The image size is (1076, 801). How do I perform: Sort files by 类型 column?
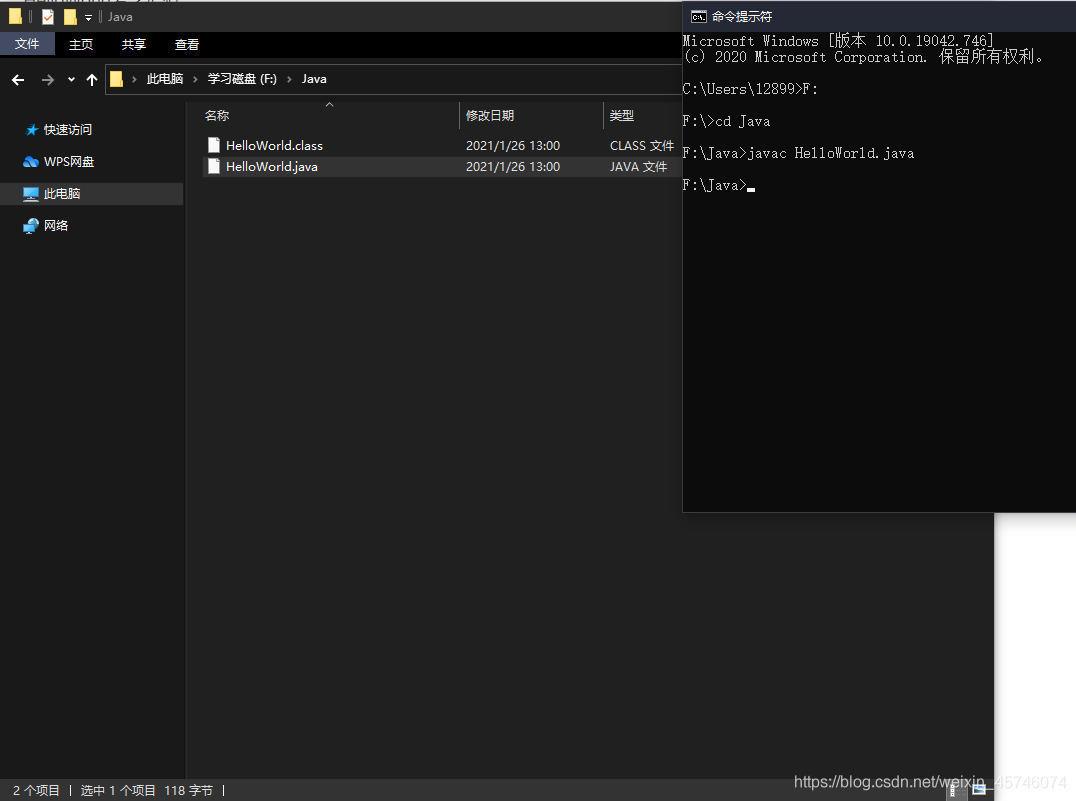(x=622, y=115)
